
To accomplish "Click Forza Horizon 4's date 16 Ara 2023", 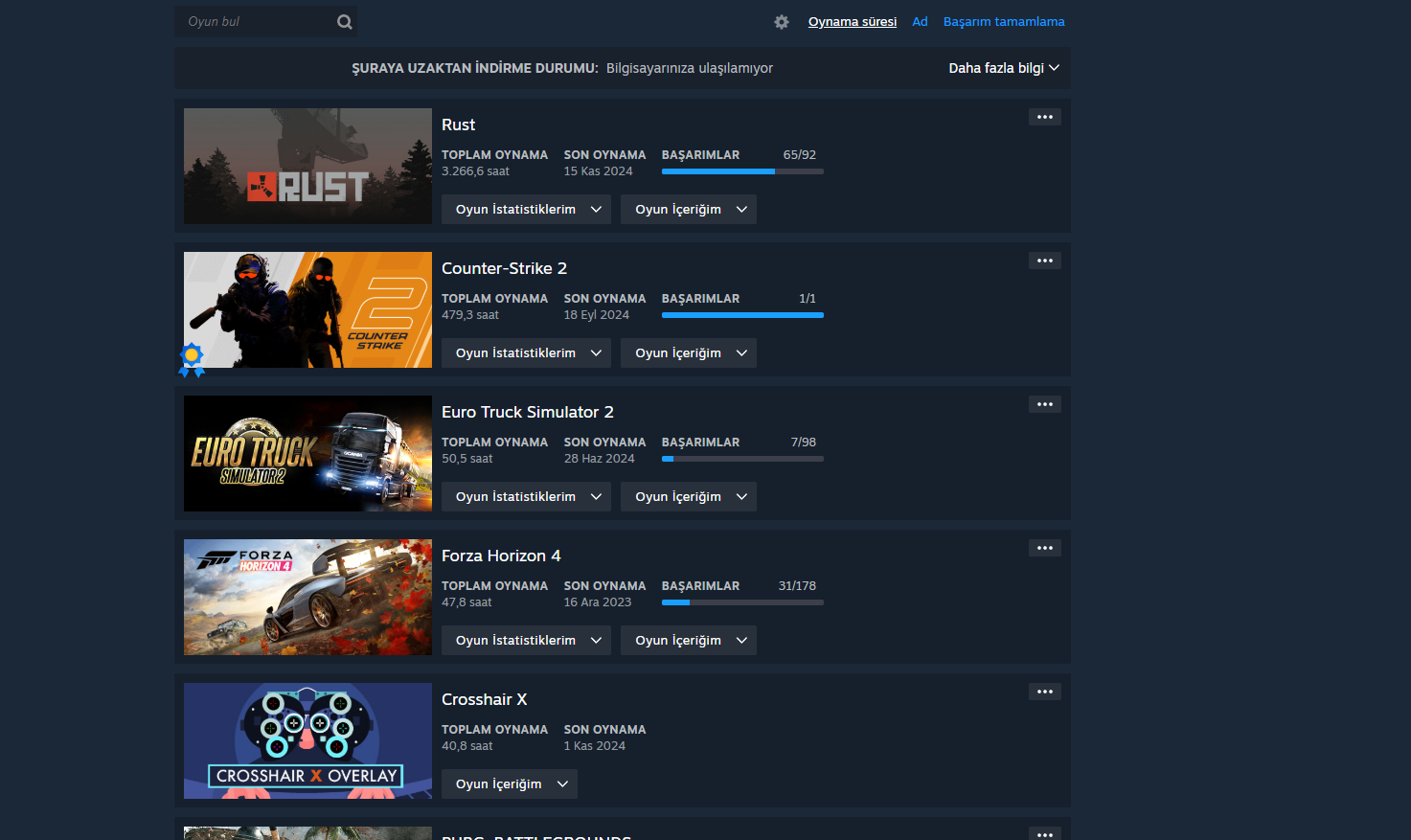I will (x=598, y=602).
